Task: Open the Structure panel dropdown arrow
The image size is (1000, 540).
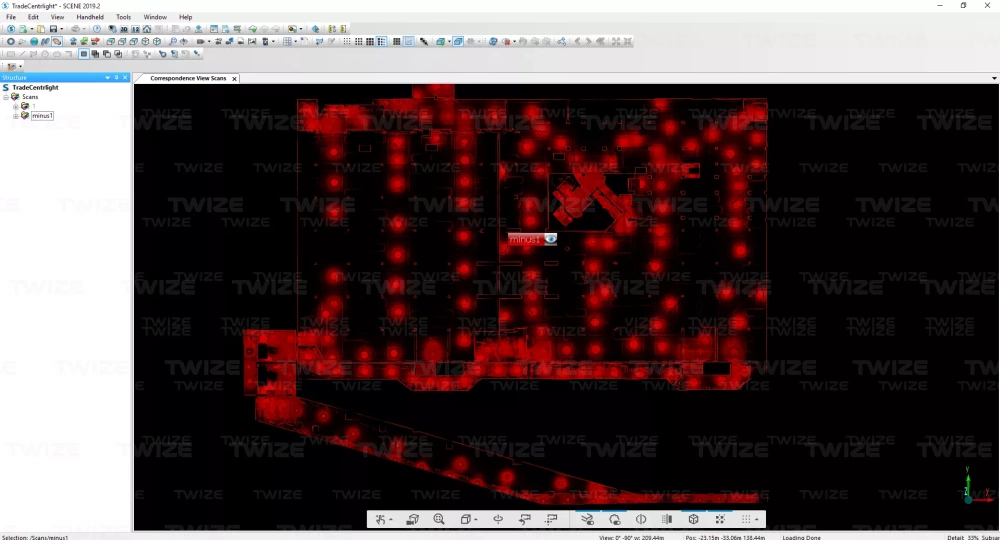Action: (x=107, y=77)
